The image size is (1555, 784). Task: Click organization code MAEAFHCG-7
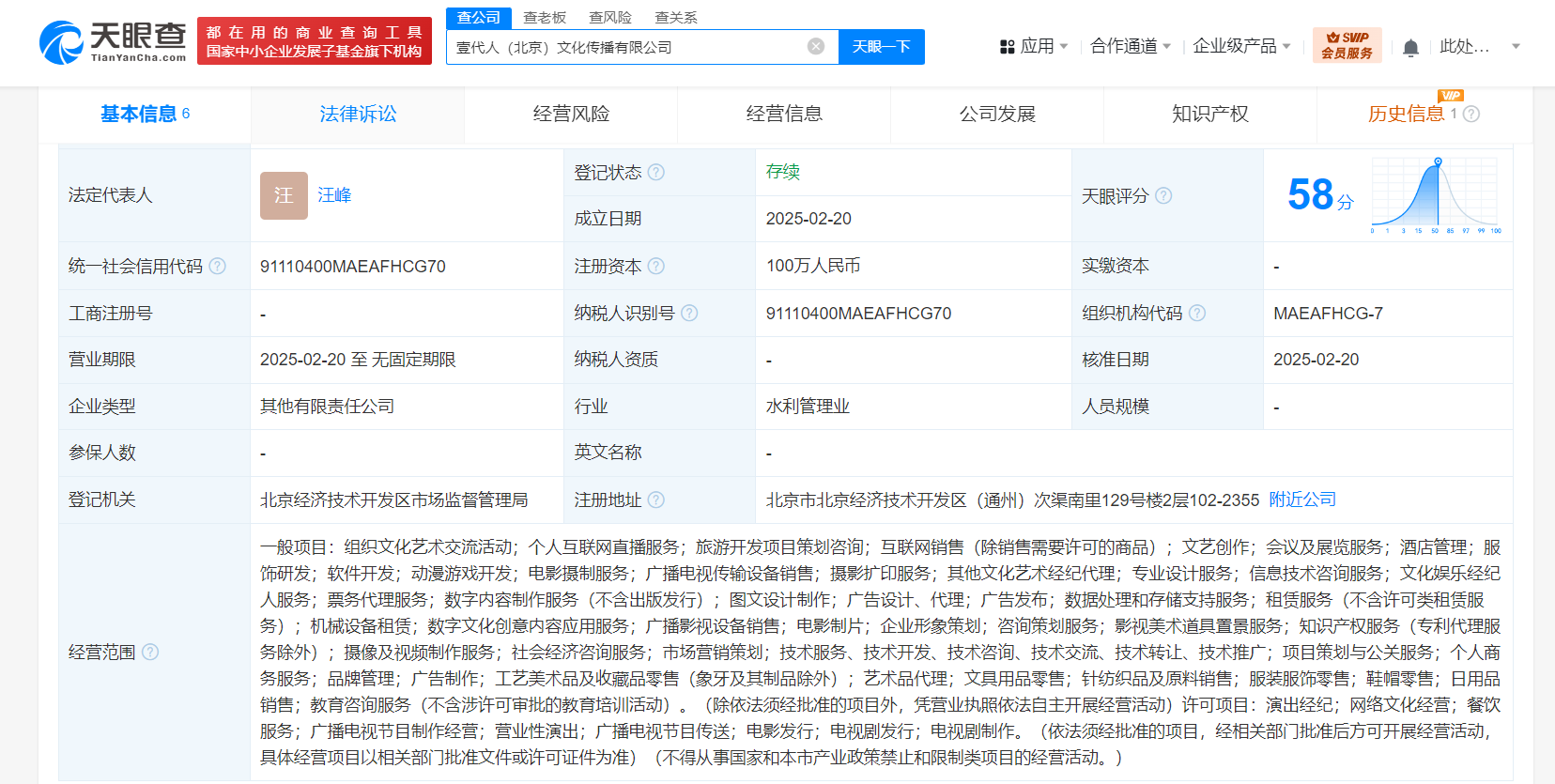(1328, 313)
